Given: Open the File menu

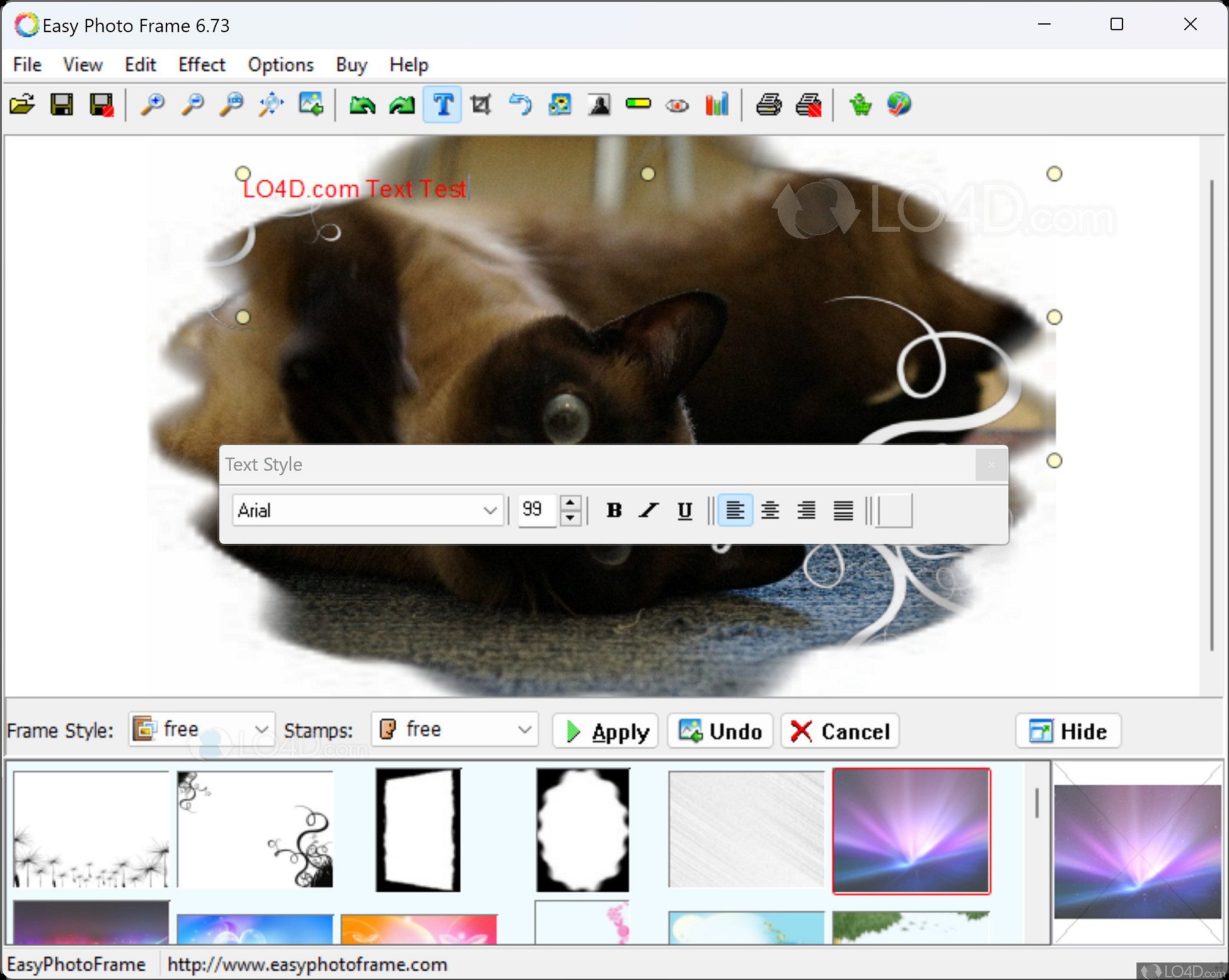Looking at the screenshot, I should [x=27, y=65].
